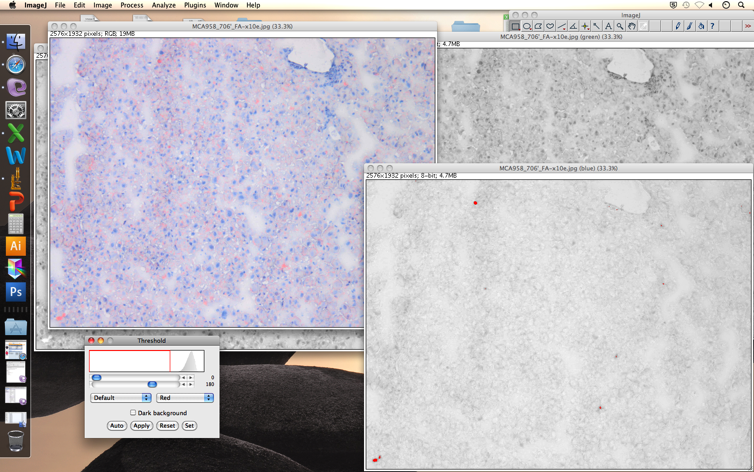The height and width of the screenshot is (472, 754).
Task: Open Photoshop from the dock
Action: (15, 292)
